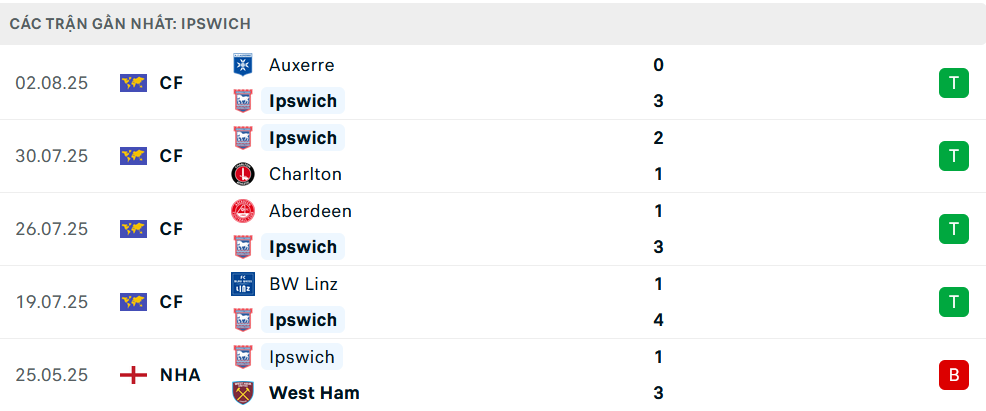Click the West Ham club crest icon
Viewport: 986px width, 411px height.
click(x=243, y=393)
